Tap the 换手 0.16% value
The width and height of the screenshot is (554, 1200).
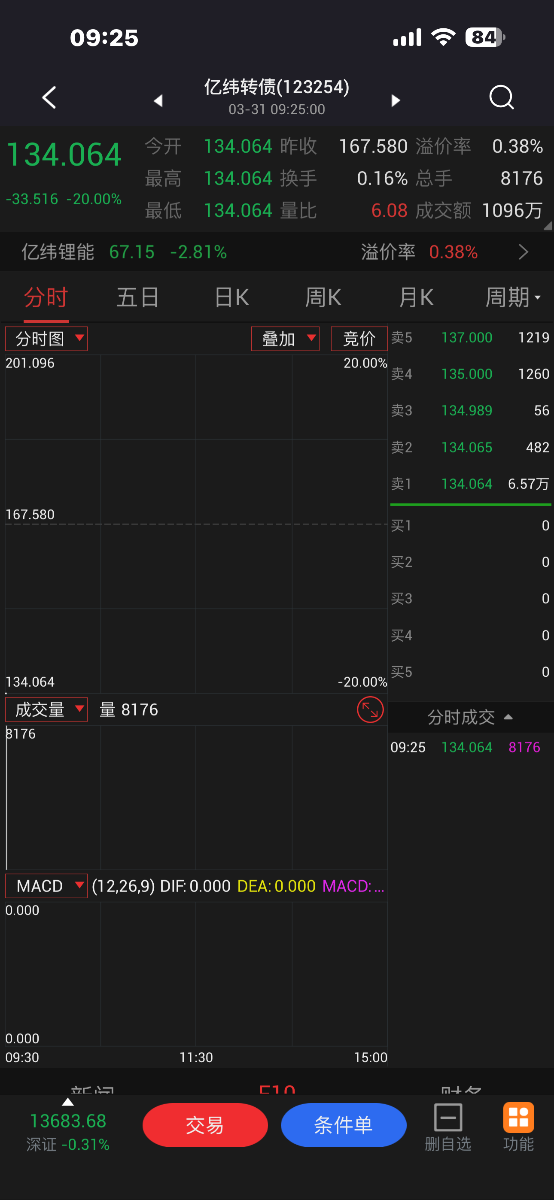[x=382, y=178]
